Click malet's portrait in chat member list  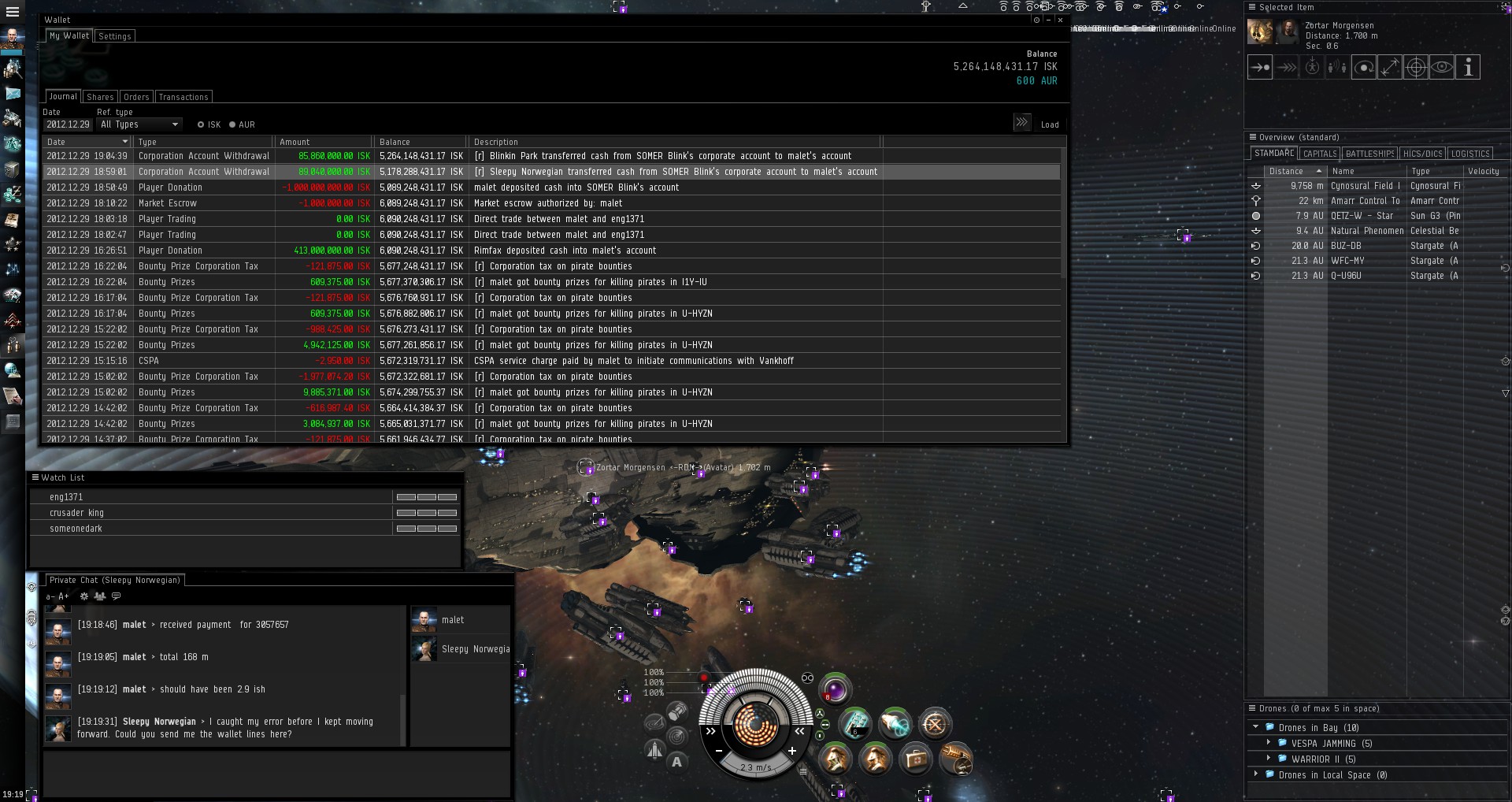pyautogui.click(x=424, y=620)
